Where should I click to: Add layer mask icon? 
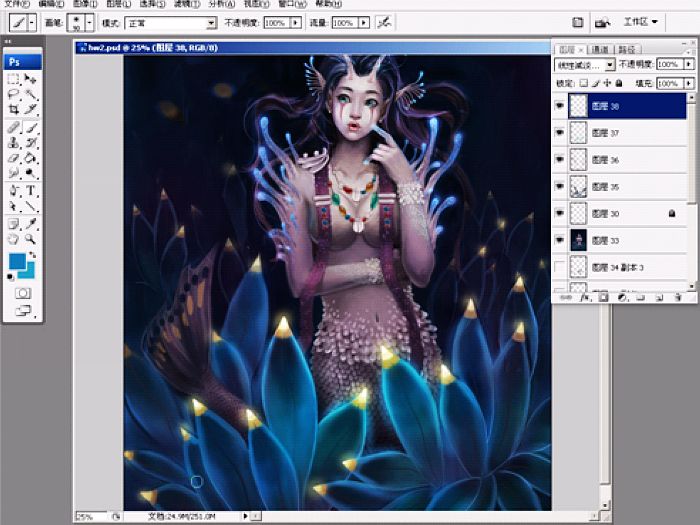[x=603, y=297]
